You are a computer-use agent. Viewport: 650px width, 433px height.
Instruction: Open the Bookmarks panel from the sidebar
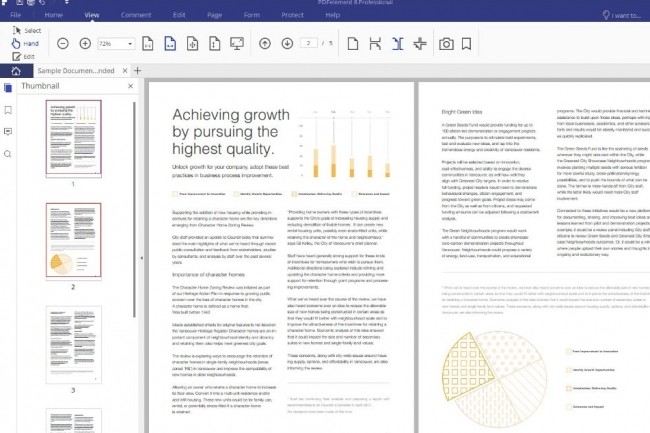click(x=8, y=110)
